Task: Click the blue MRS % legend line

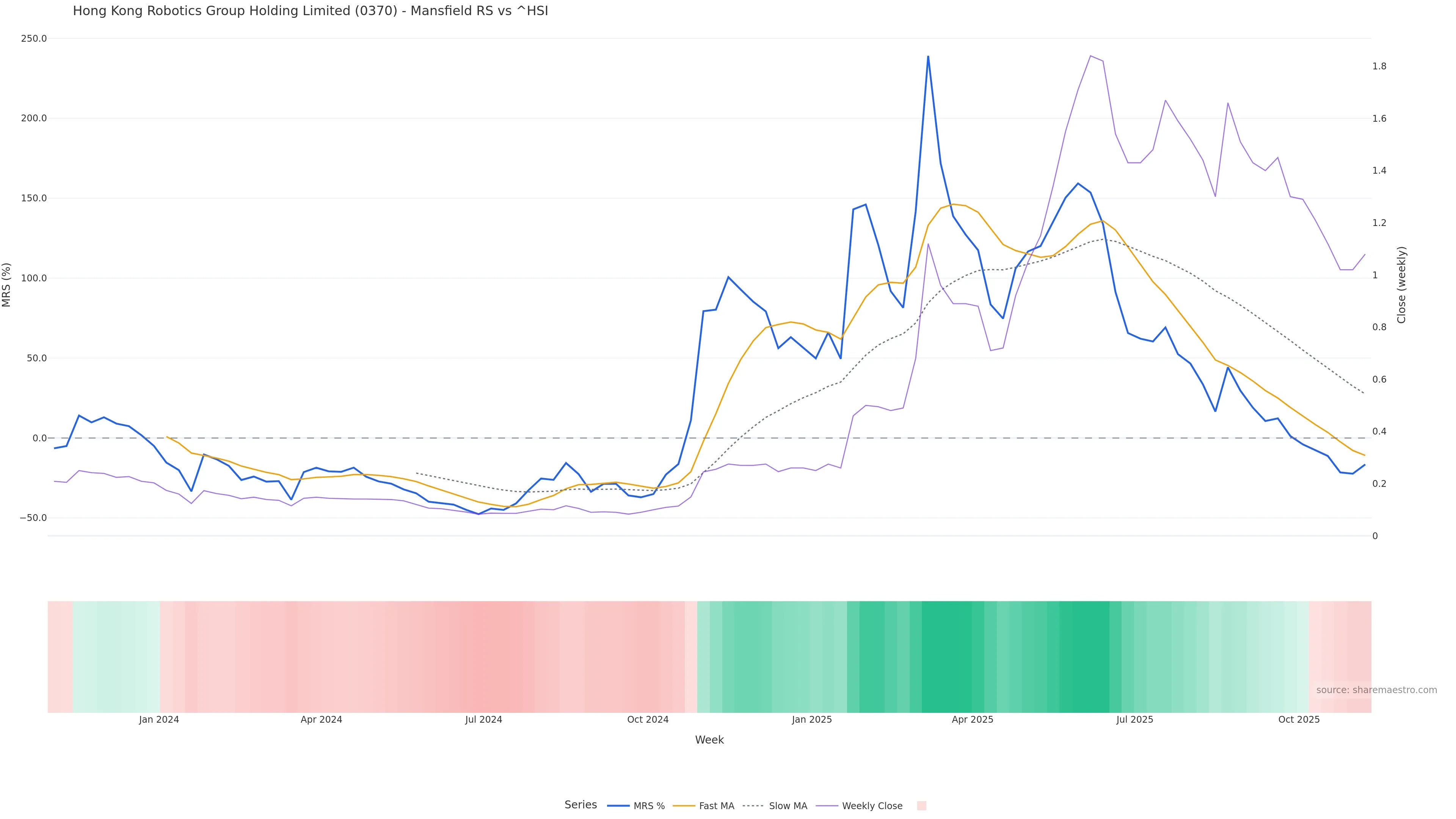Action: [618, 806]
